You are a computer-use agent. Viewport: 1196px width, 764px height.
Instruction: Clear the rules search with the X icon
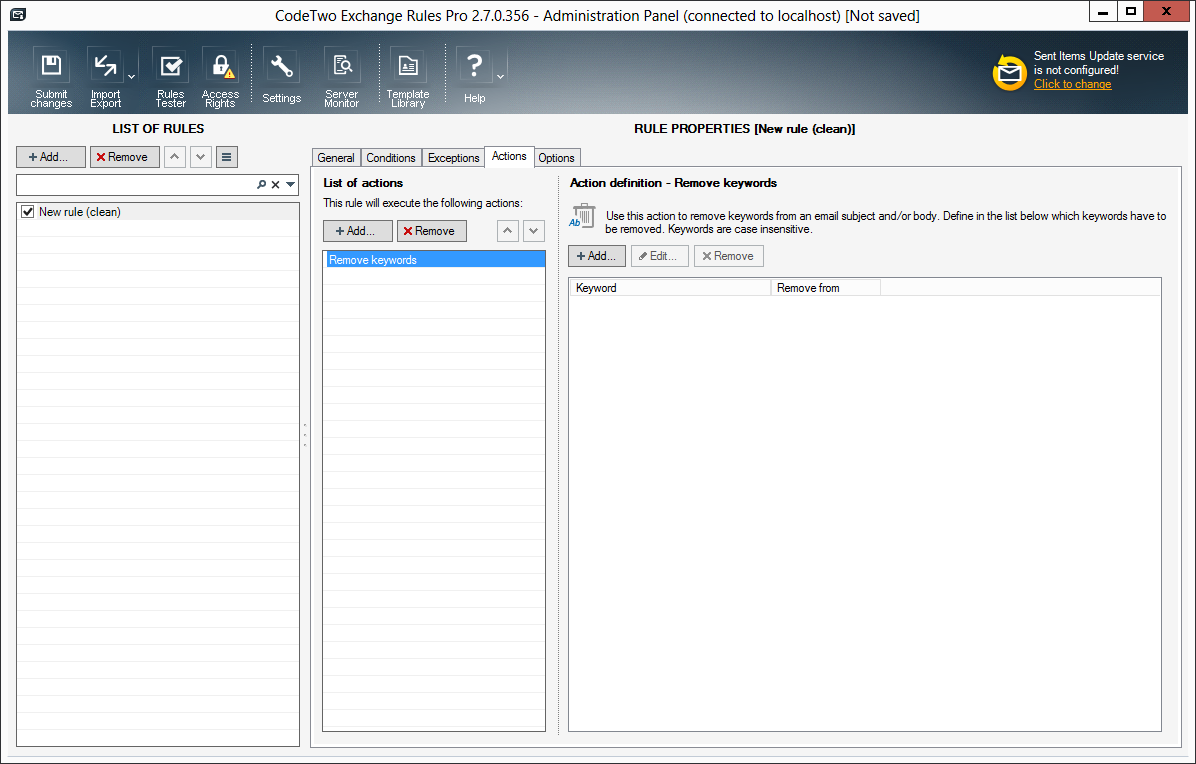click(x=275, y=185)
